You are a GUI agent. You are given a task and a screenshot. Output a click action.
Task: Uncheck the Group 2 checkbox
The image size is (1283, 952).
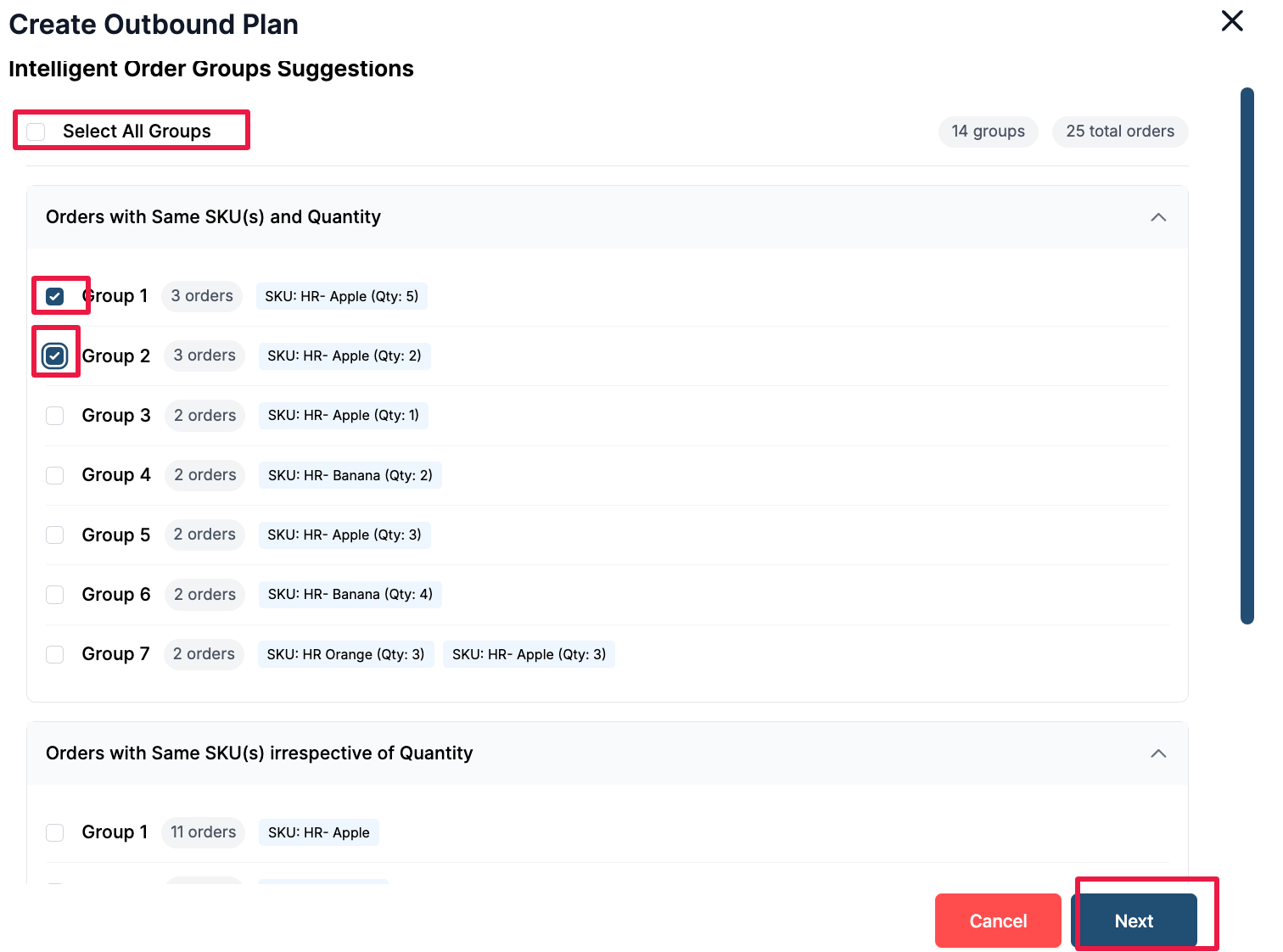pyautogui.click(x=55, y=356)
